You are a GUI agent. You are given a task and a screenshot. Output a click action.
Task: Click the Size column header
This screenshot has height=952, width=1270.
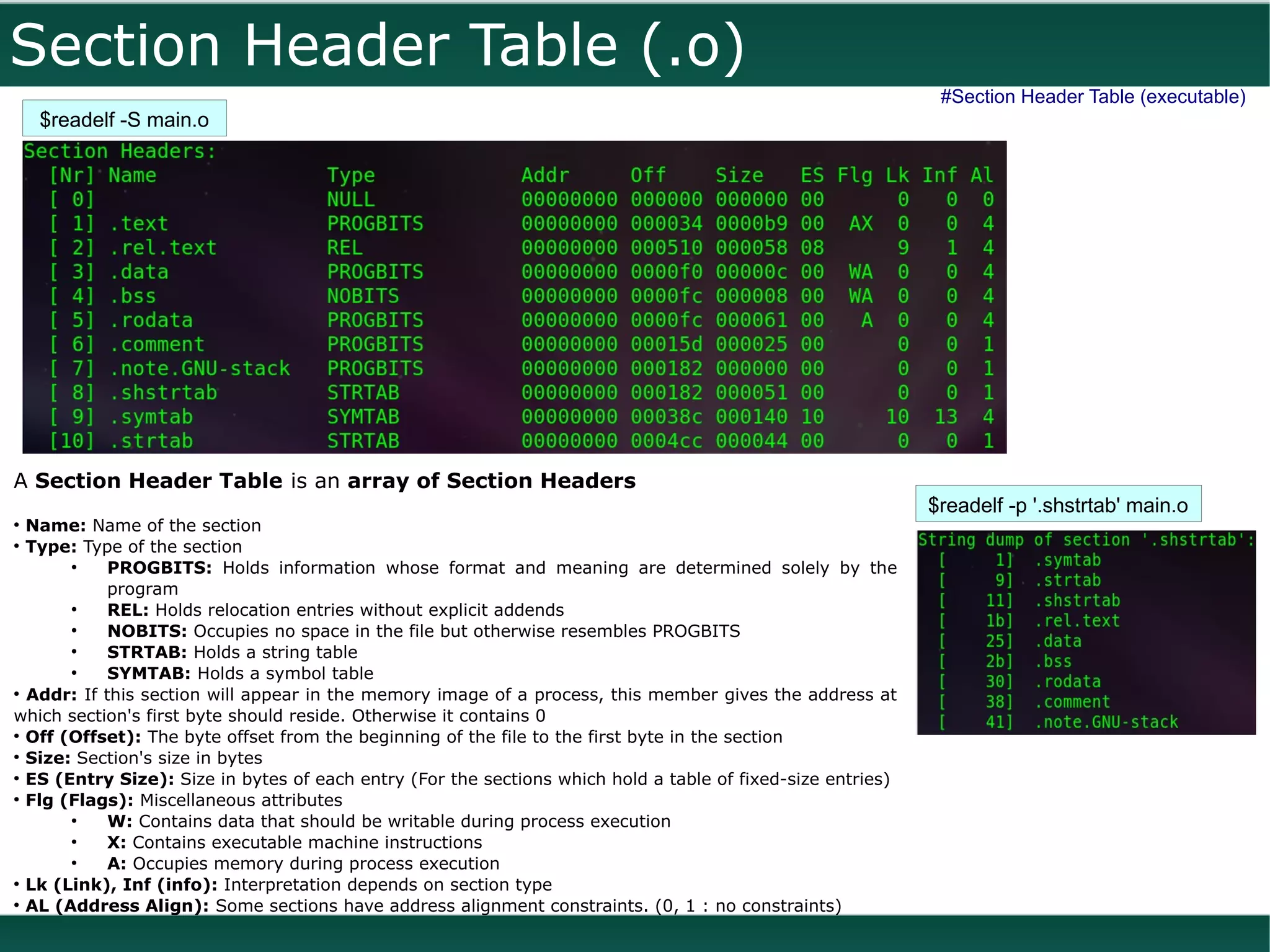(739, 175)
